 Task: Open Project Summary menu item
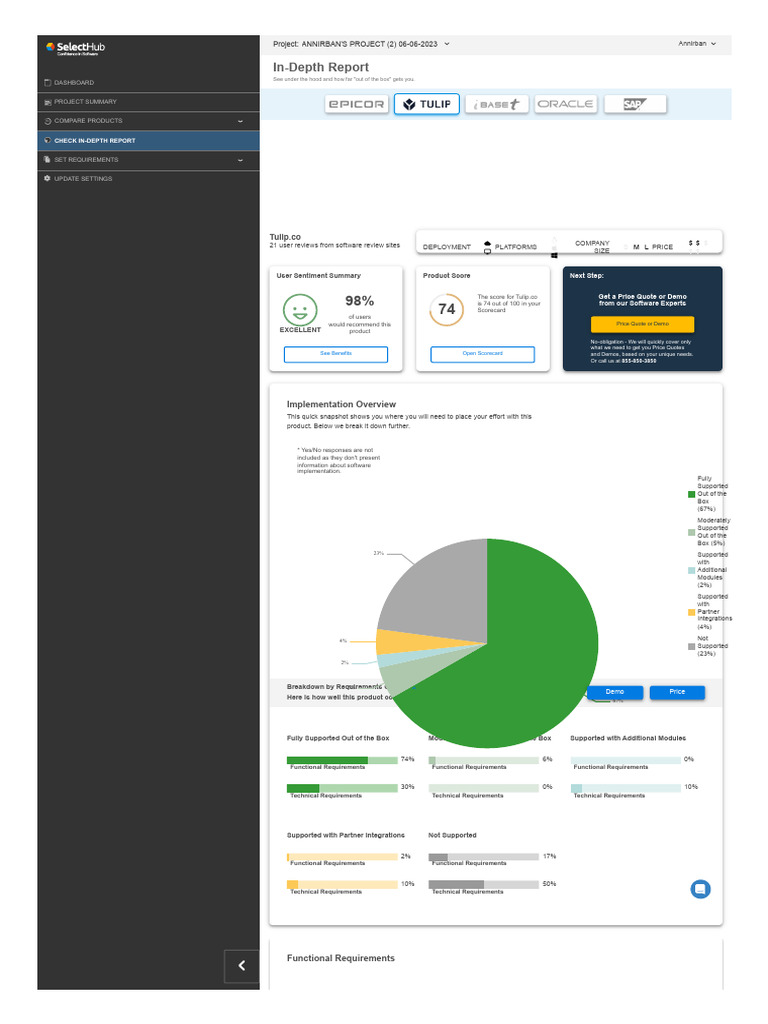click(x=148, y=102)
